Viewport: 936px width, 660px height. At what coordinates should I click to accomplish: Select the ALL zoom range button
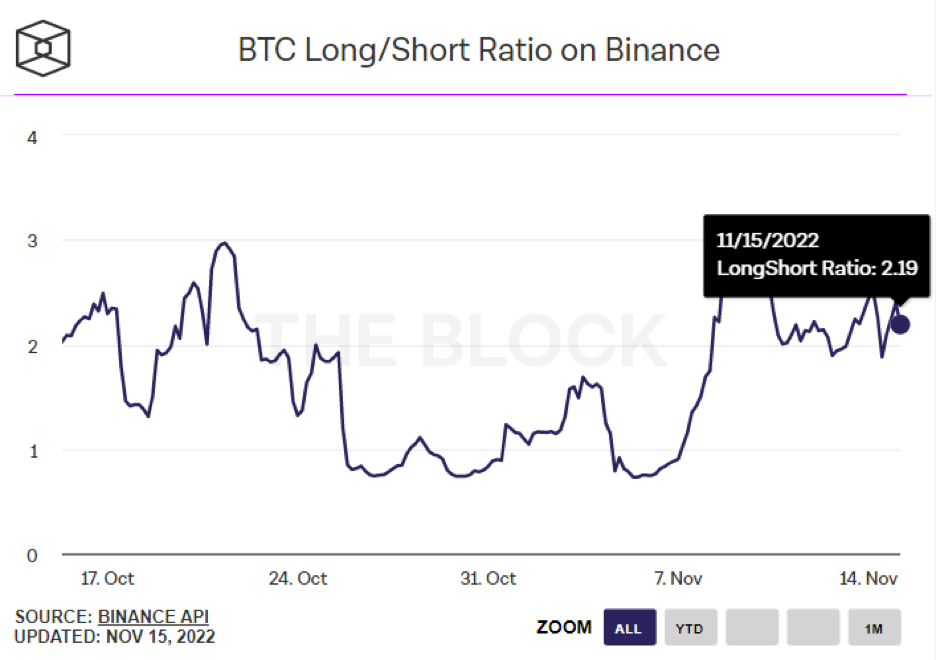[x=629, y=628]
